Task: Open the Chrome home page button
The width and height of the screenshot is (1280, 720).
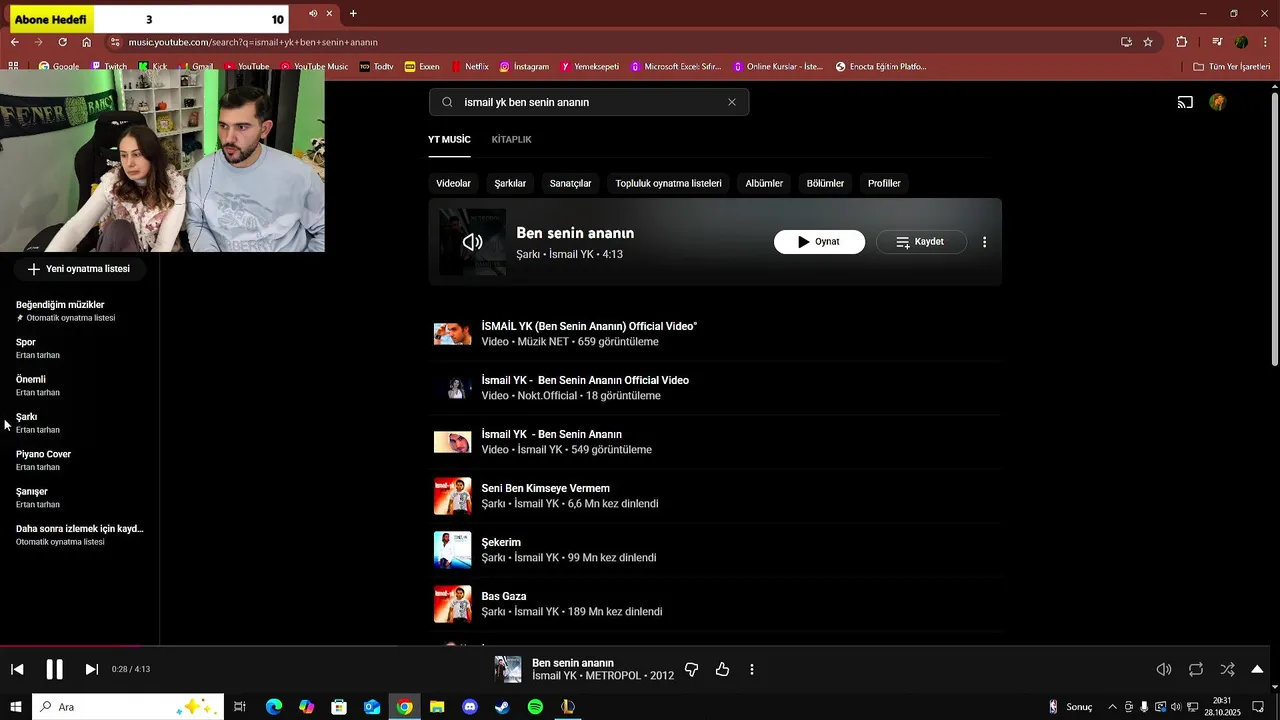Action: (x=86, y=42)
